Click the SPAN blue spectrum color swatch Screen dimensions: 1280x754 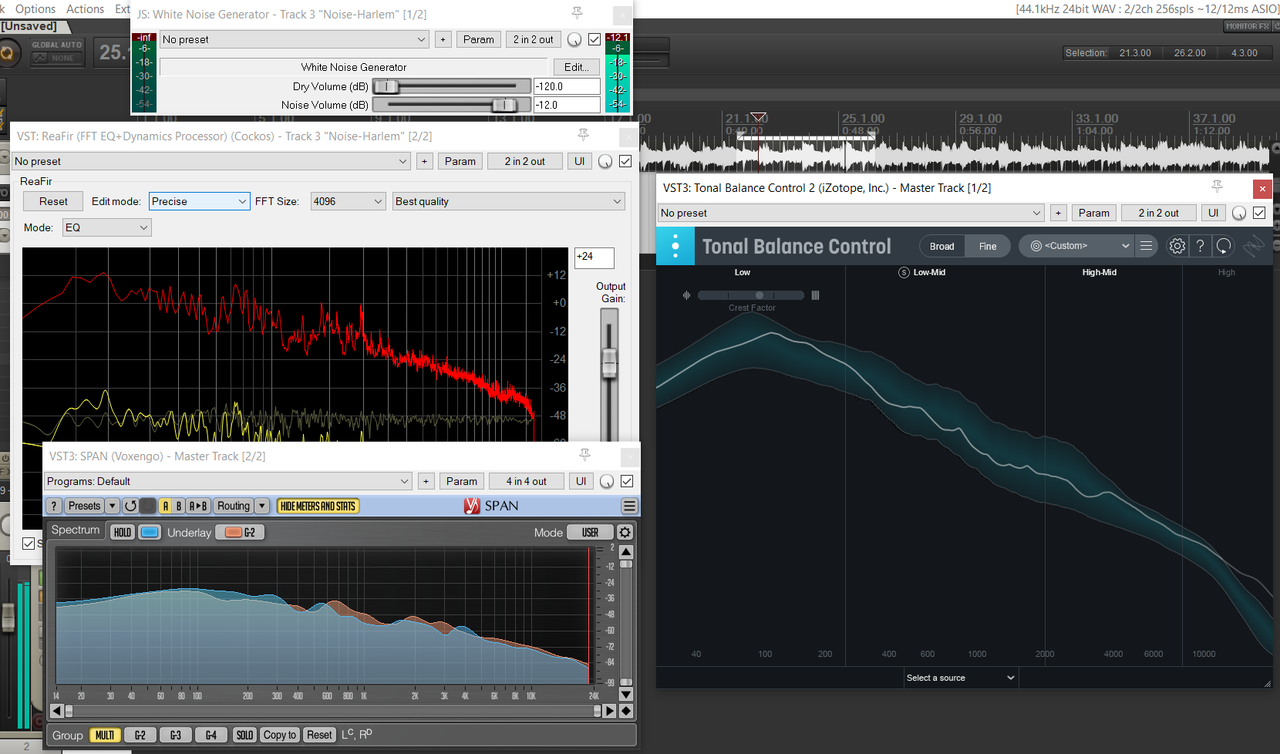tap(150, 532)
